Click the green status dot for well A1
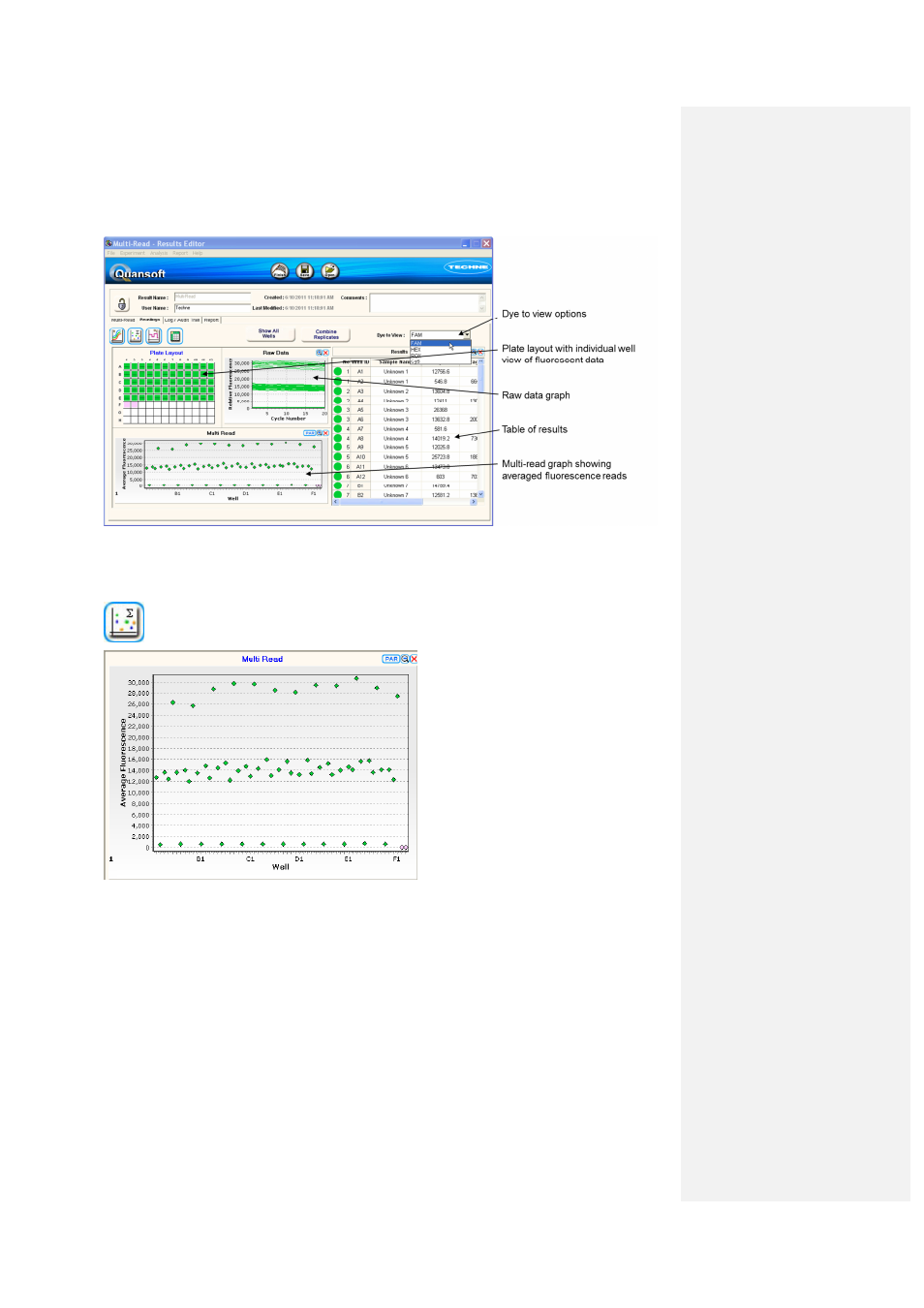 [338, 371]
